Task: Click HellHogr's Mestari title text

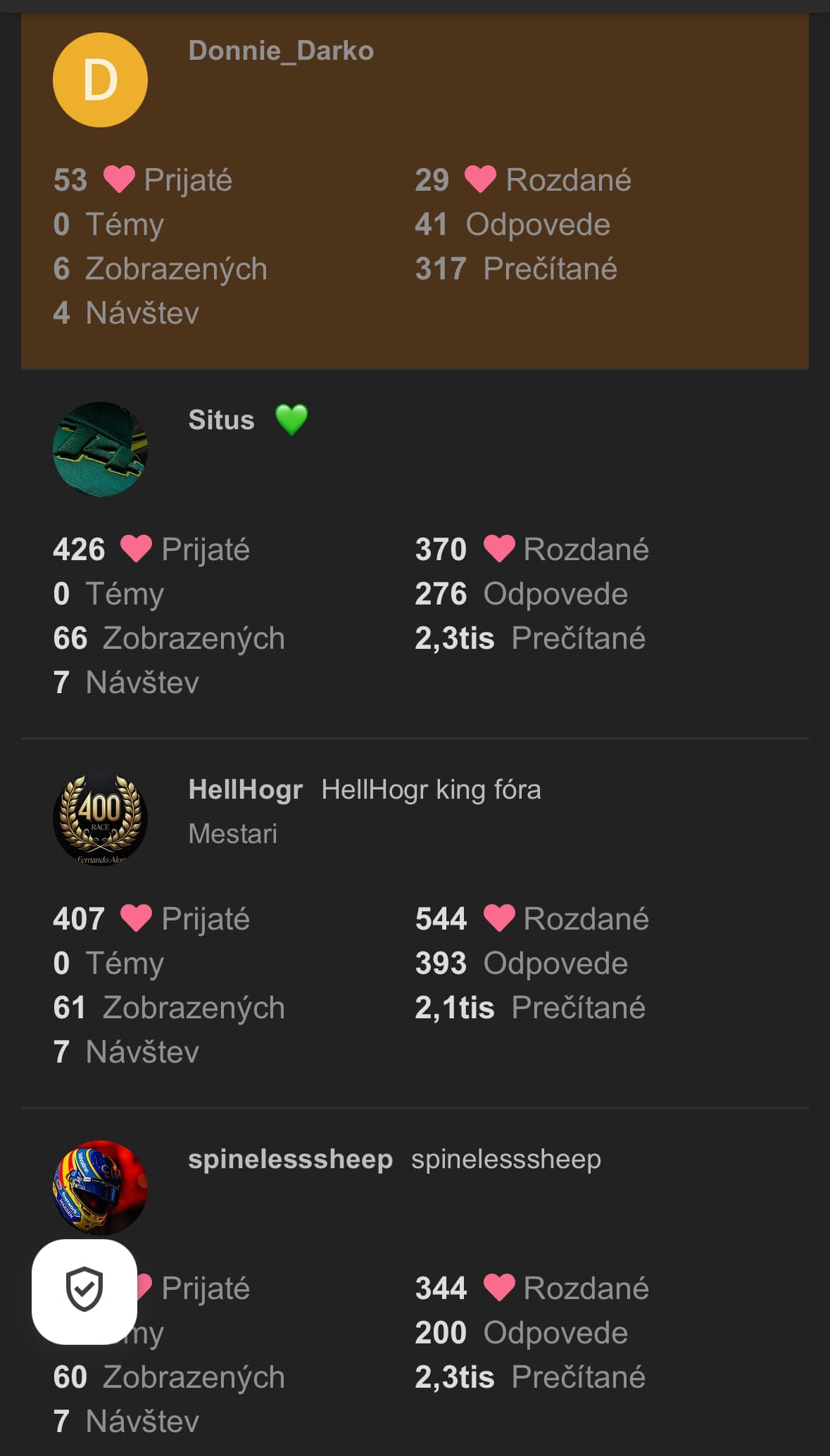Action: (233, 834)
